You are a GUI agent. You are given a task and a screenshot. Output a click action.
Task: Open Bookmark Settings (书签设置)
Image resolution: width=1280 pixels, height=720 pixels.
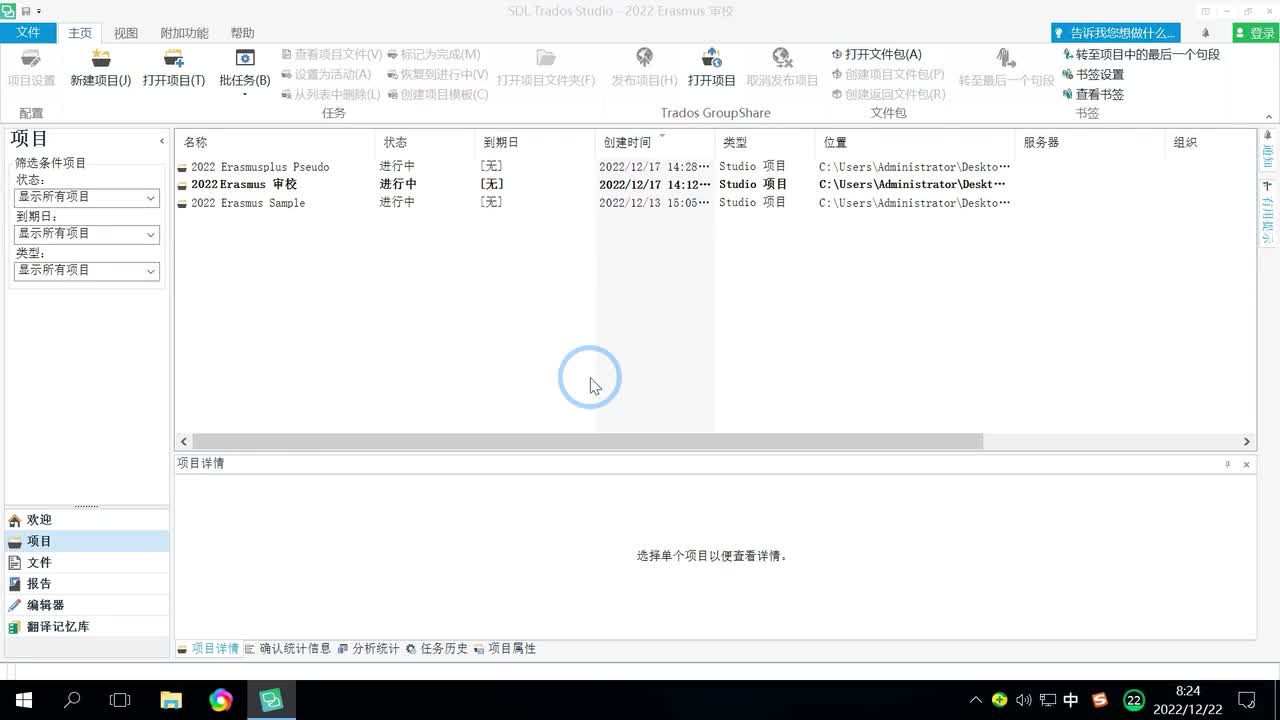1093,75
